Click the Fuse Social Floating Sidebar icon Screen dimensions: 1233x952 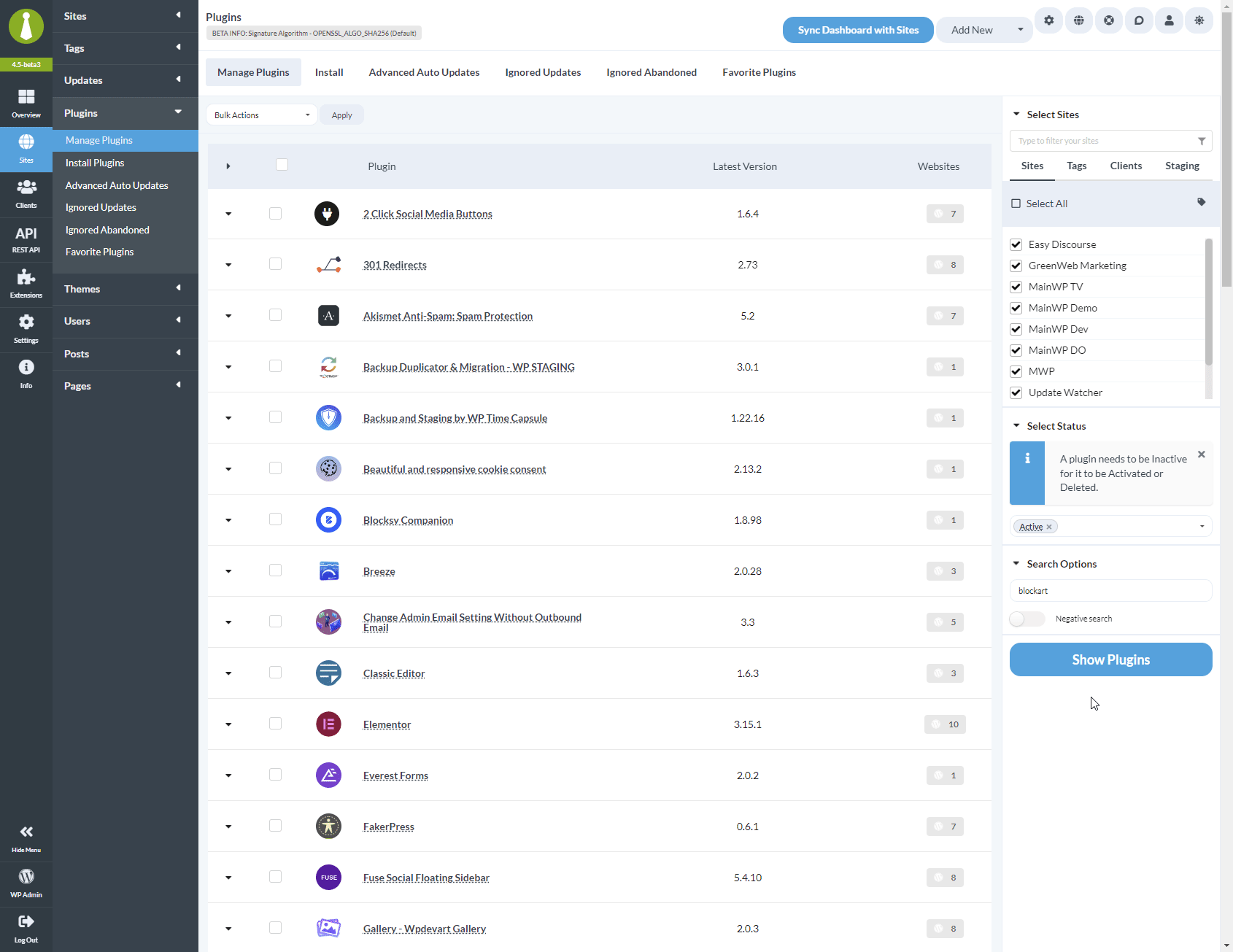click(328, 878)
